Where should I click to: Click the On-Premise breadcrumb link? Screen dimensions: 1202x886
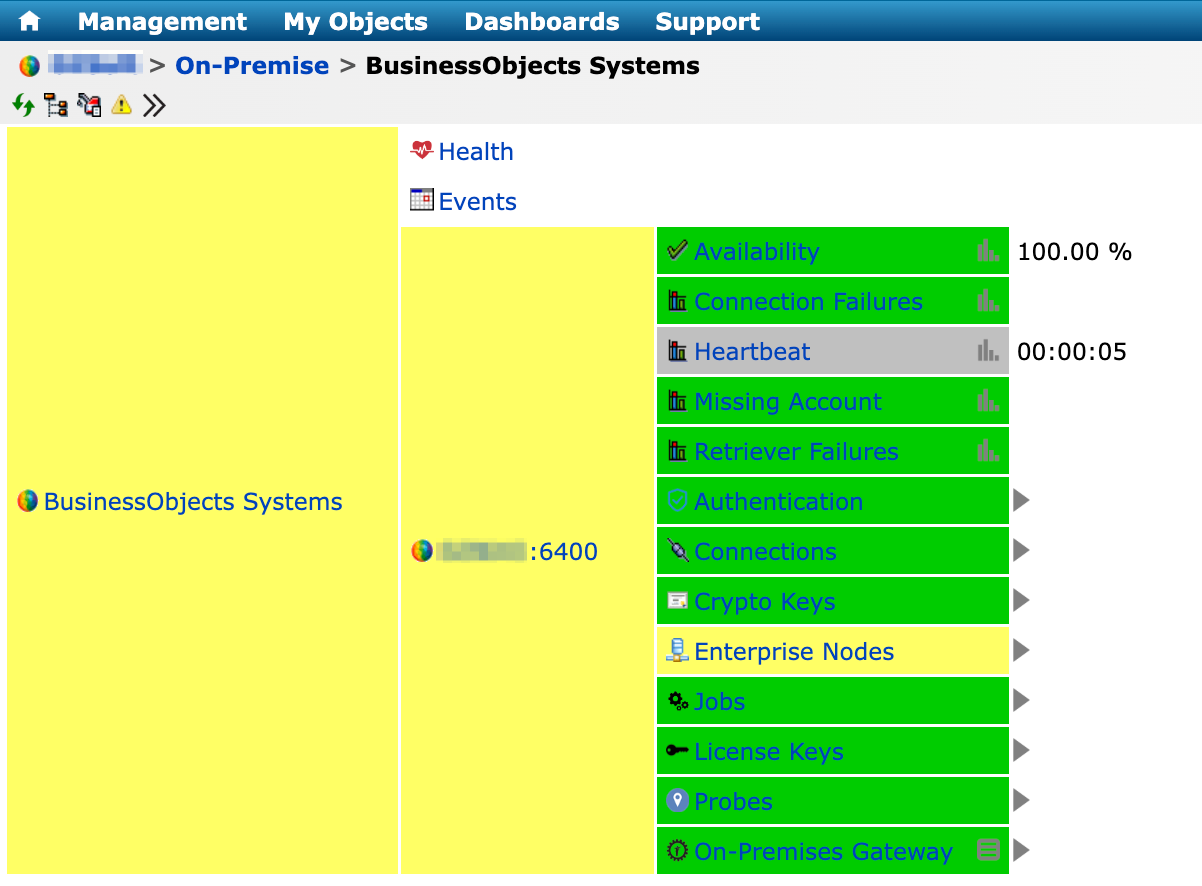pyautogui.click(x=252, y=66)
